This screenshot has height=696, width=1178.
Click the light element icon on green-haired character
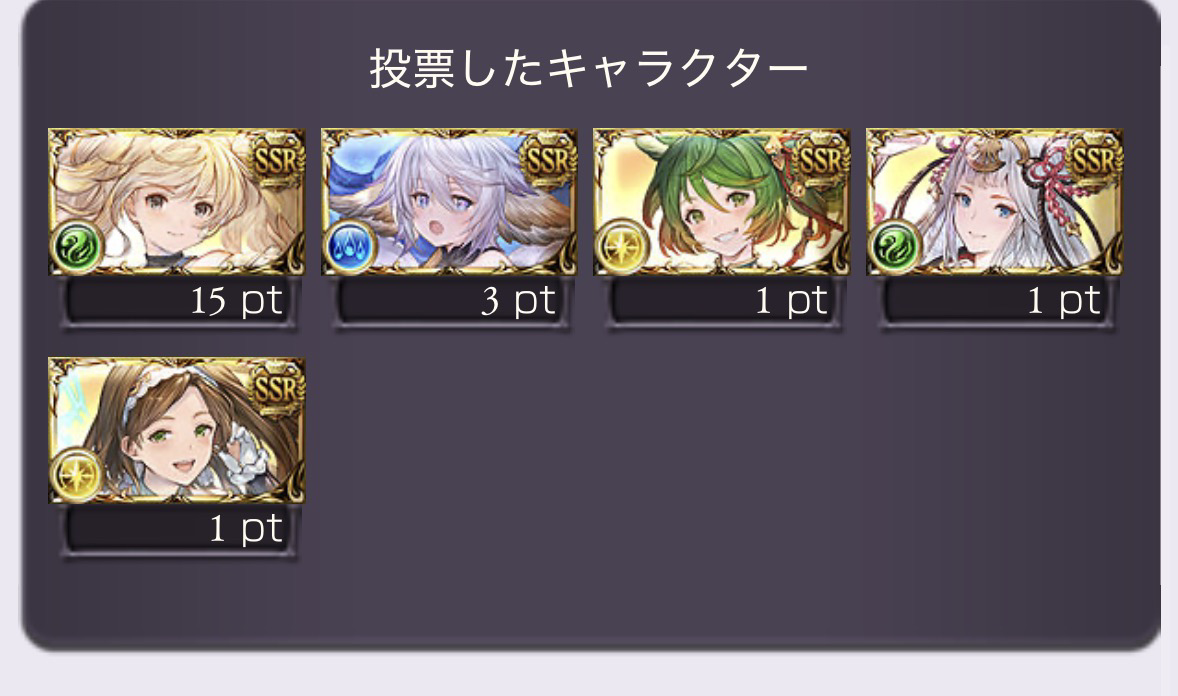coord(622,247)
